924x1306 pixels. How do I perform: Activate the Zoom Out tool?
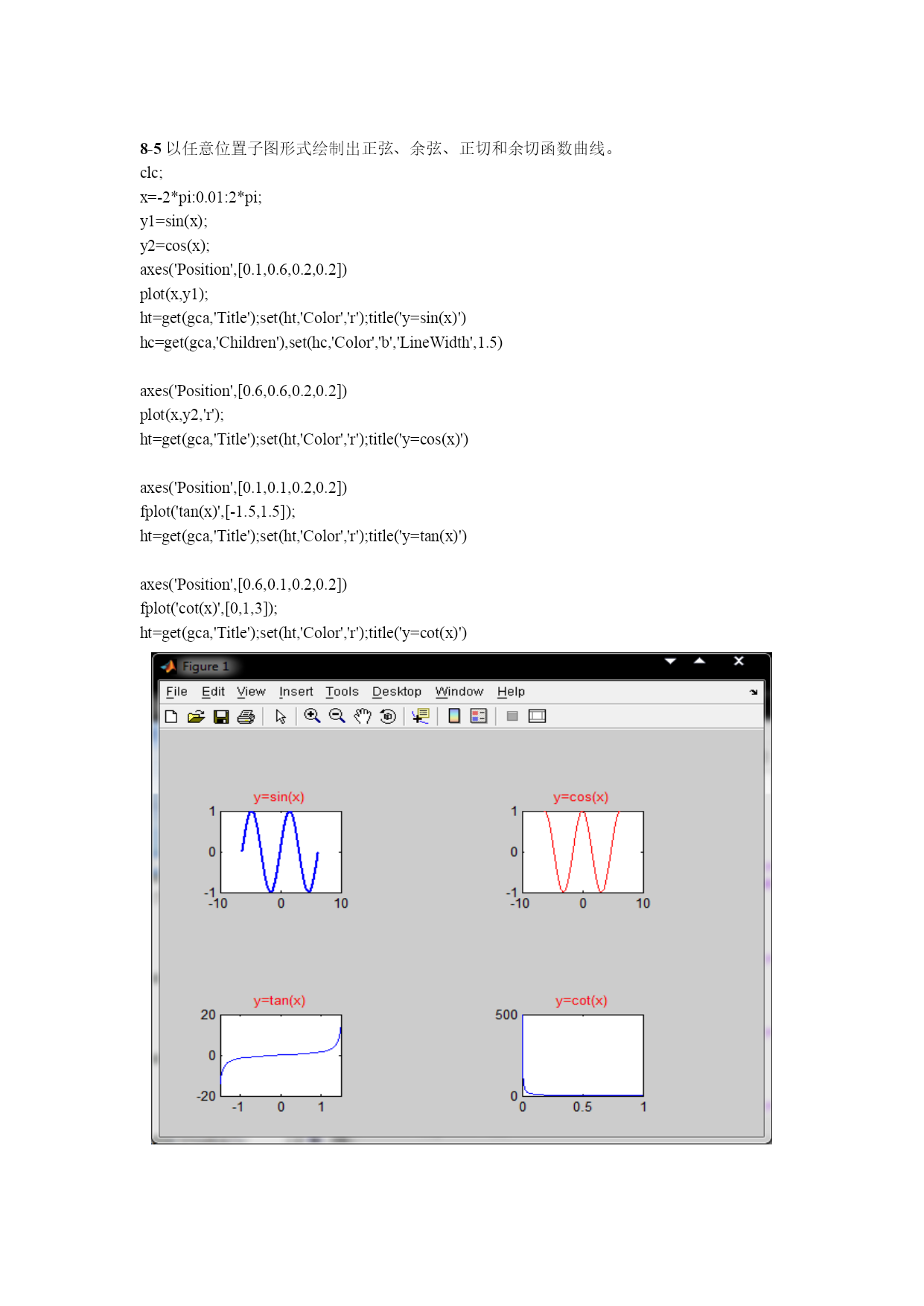pos(337,716)
